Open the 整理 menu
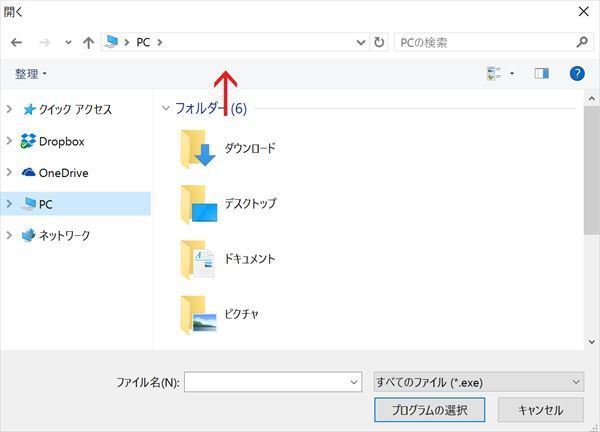600x432 pixels. 31,74
